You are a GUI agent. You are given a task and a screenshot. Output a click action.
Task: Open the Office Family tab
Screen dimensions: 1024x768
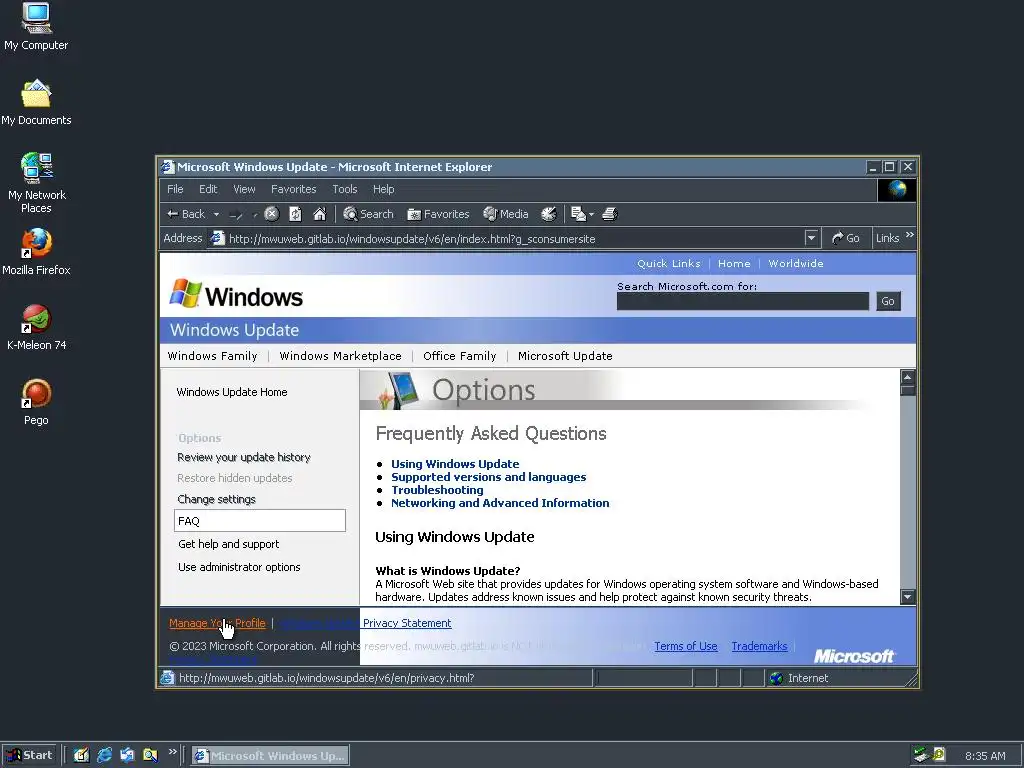460,356
